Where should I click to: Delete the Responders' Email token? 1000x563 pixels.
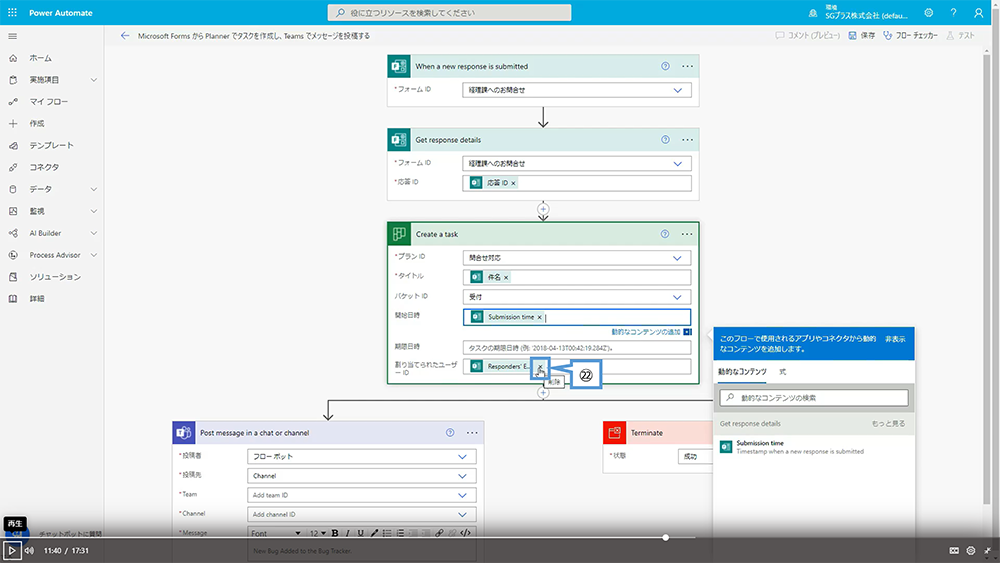[x=540, y=367]
